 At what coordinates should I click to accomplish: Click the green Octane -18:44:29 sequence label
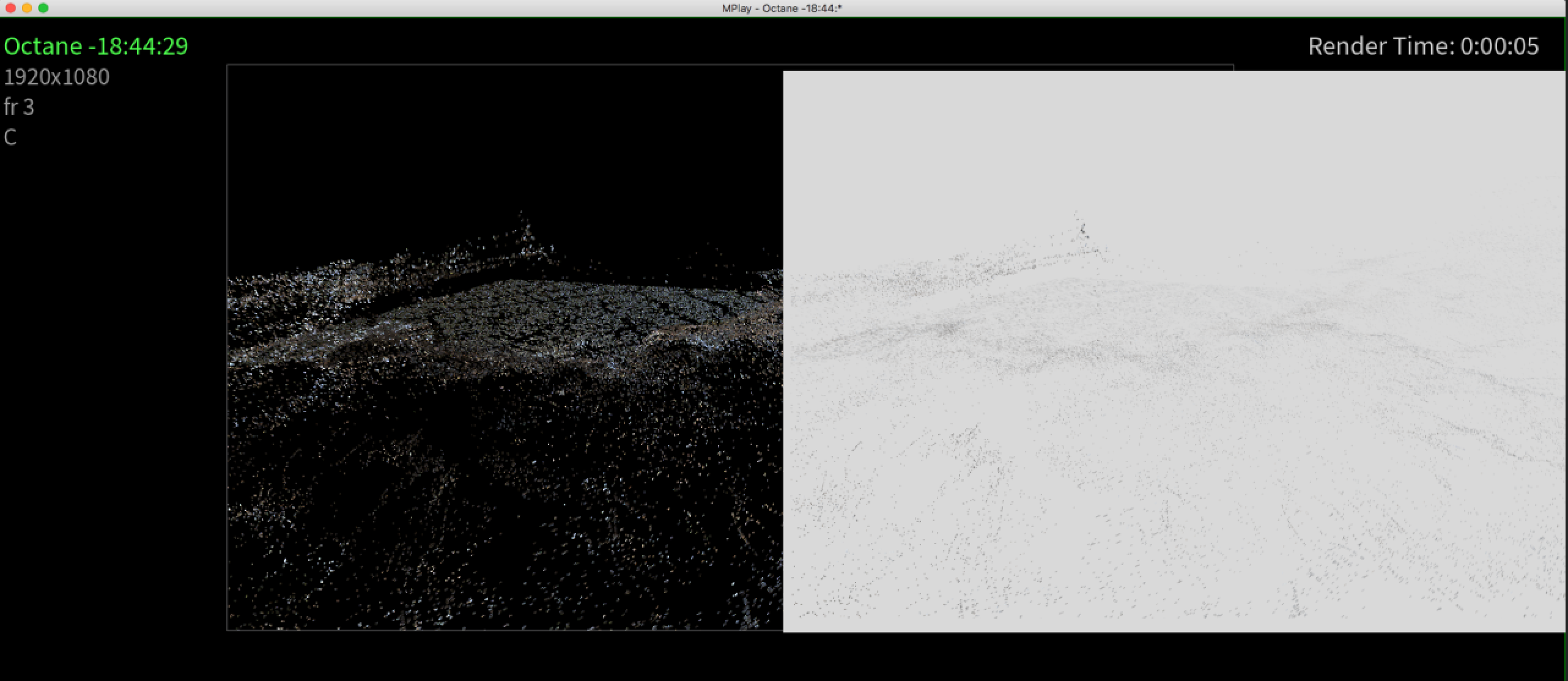coord(96,46)
